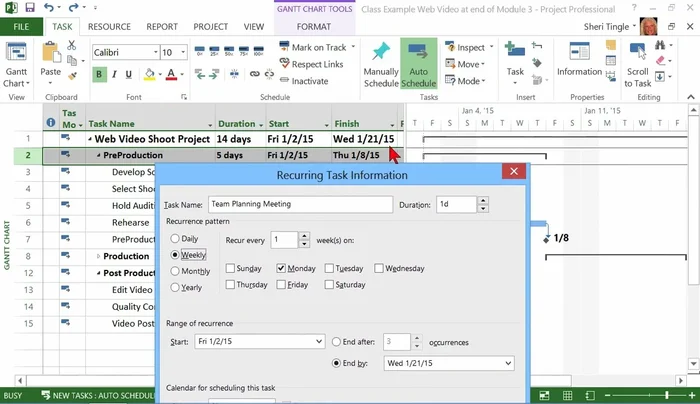The height and width of the screenshot is (404, 700).
Task: Click the font color swatch
Action: [x=171, y=74]
